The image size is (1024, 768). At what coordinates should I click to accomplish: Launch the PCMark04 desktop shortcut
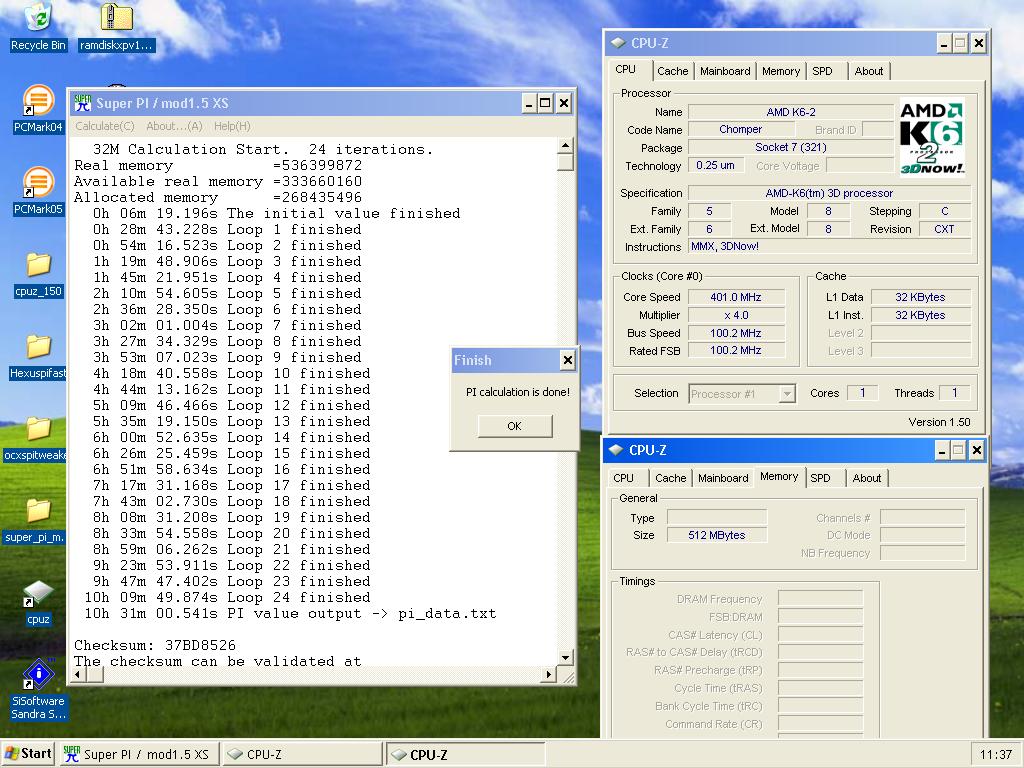(38, 108)
